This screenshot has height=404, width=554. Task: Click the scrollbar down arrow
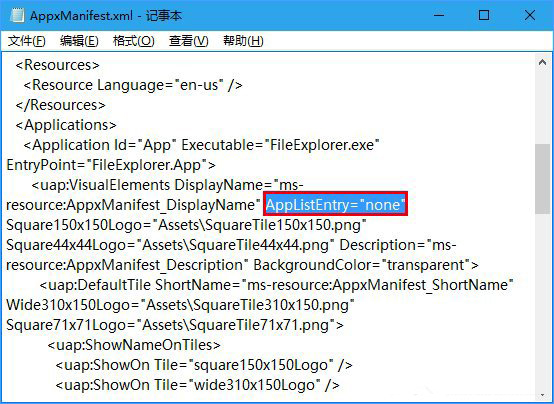point(542,395)
